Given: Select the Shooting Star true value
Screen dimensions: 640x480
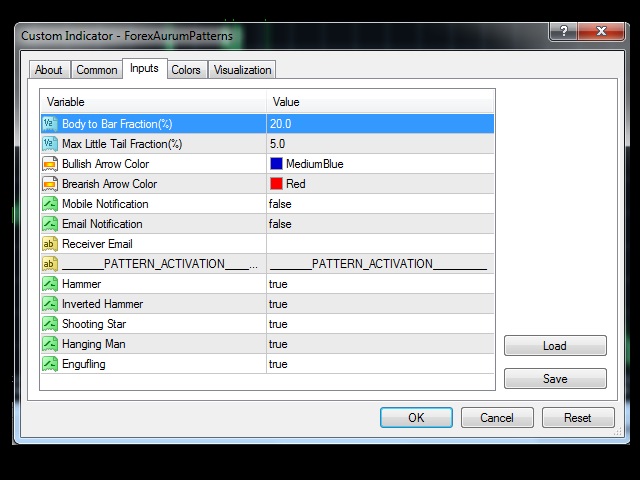Looking at the screenshot, I should pos(380,324).
